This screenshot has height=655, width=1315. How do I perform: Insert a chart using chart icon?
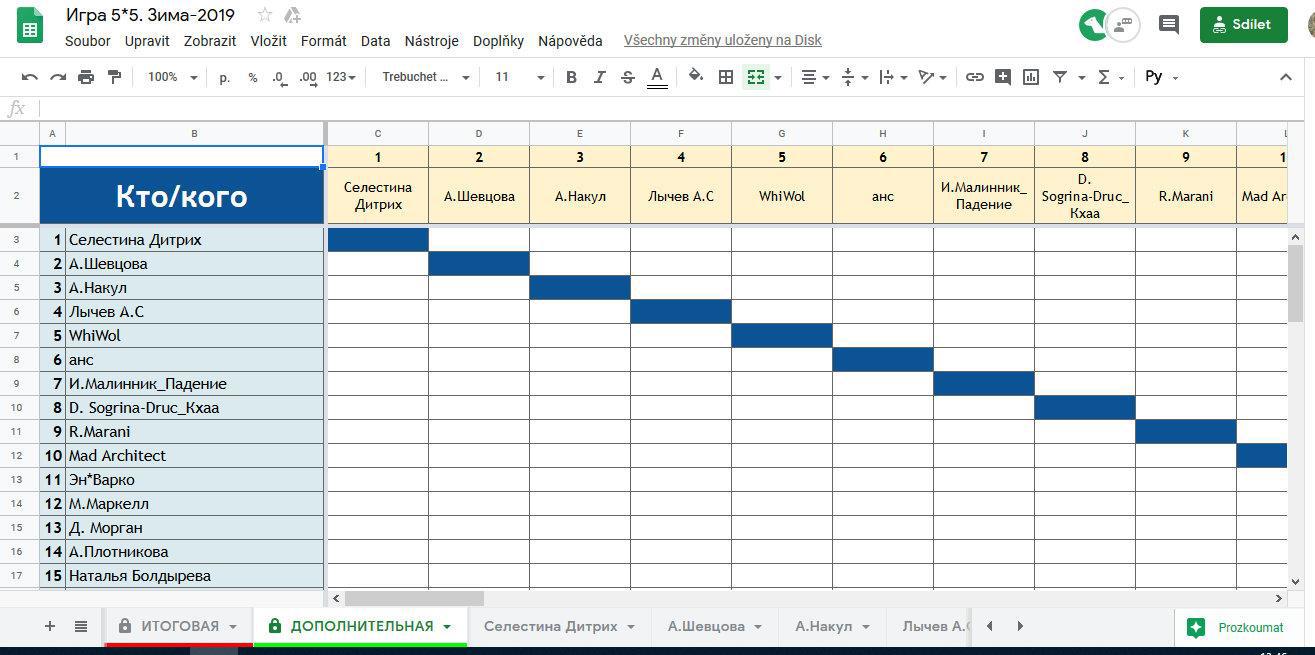tap(1031, 77)
